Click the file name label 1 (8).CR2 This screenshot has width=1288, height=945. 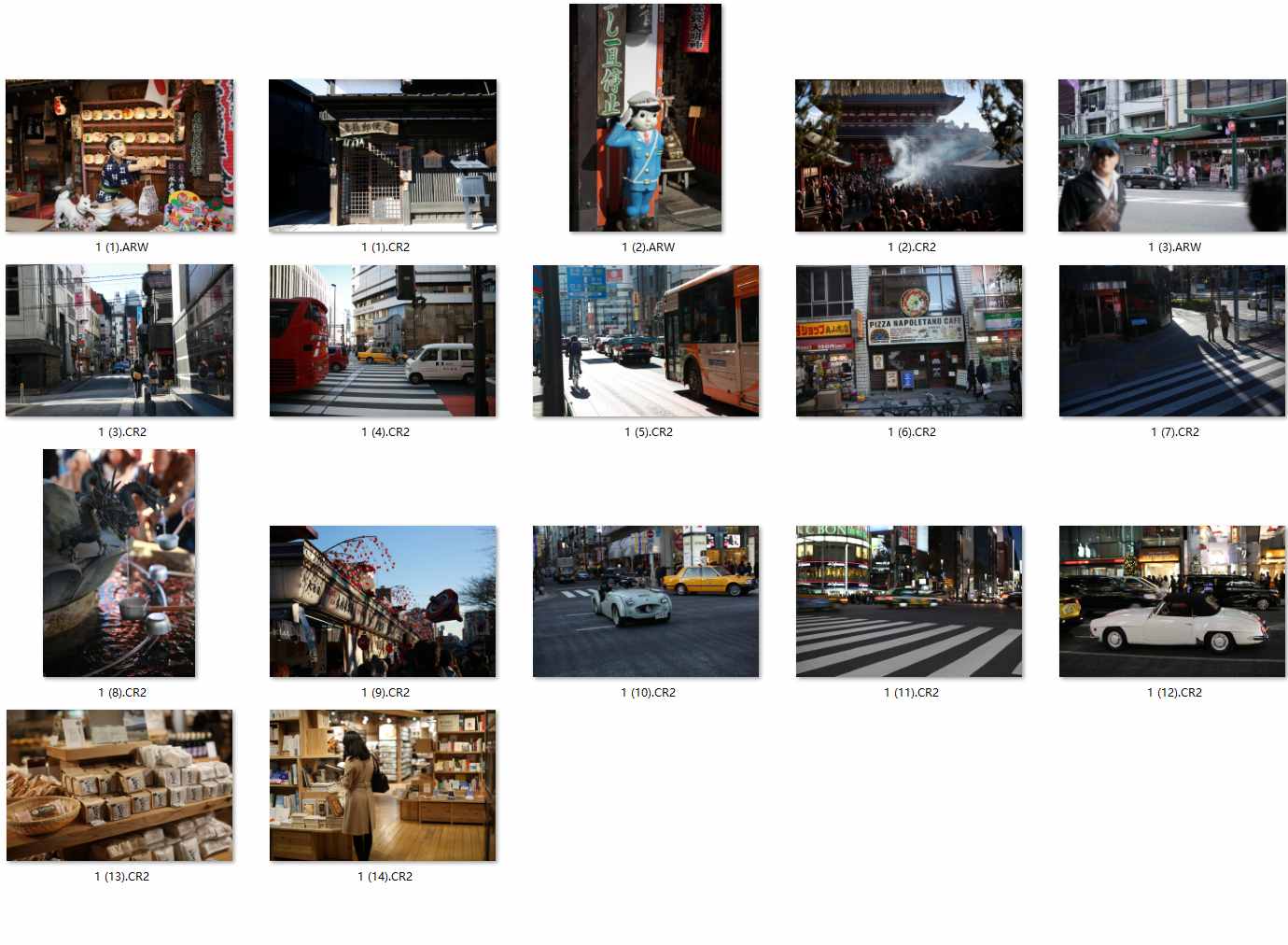click(122, 693)
